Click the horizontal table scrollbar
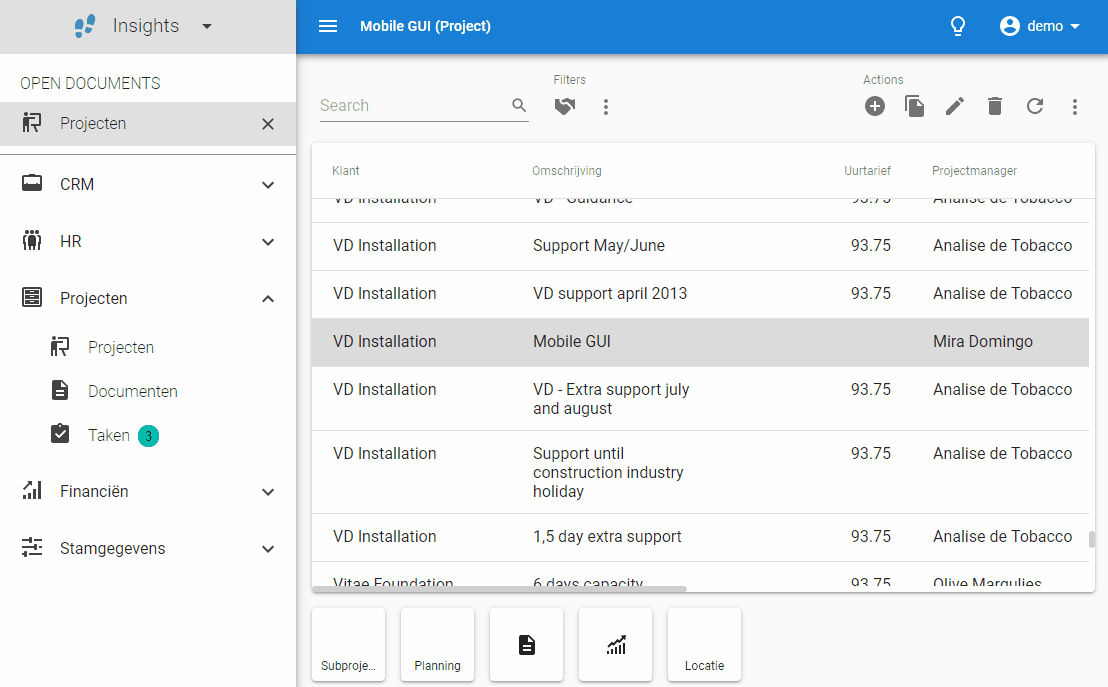1108x687 pixels. tap(500, 589)
